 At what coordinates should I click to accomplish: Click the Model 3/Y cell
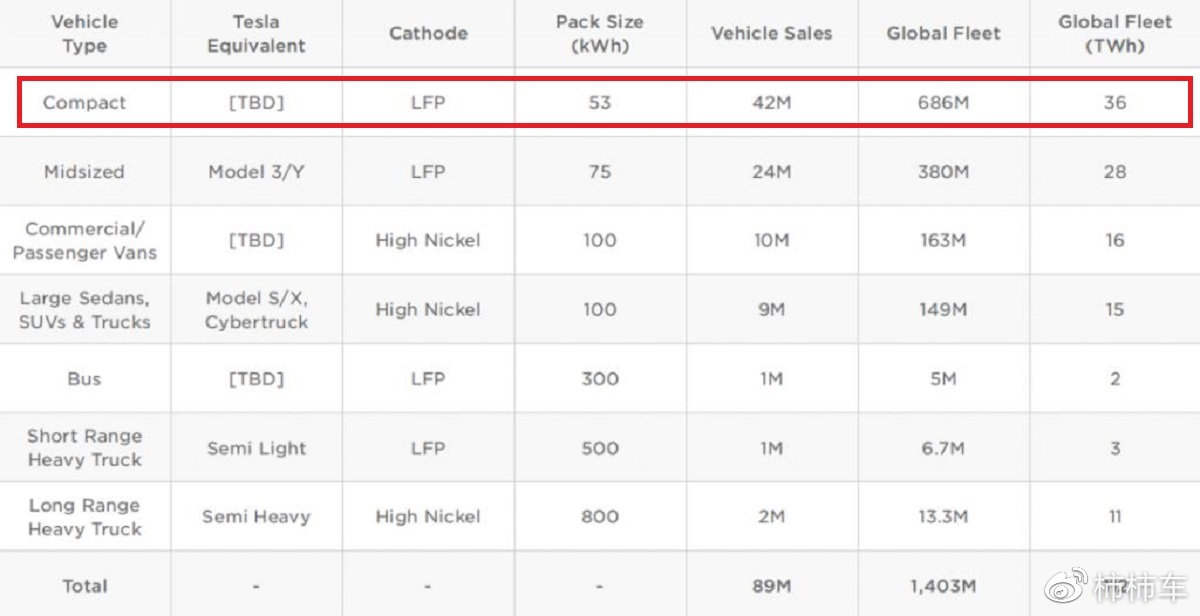tap(256, 172)
